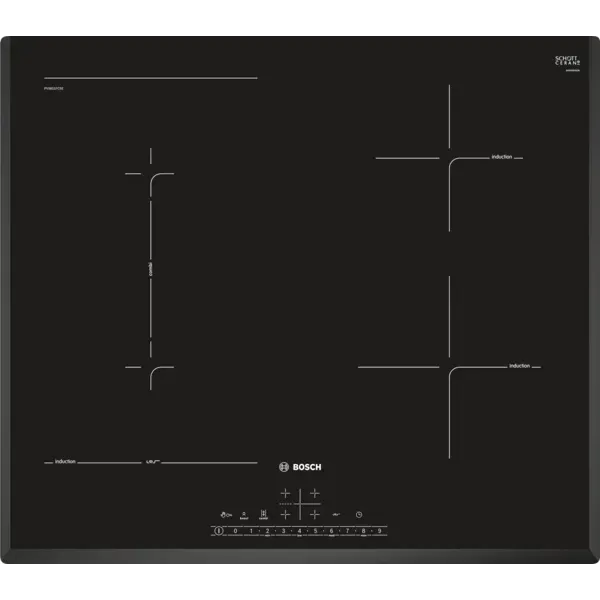Set power level to 0 on slider
The height and width of the screenshot is (600, 600).
coord(235,531)
